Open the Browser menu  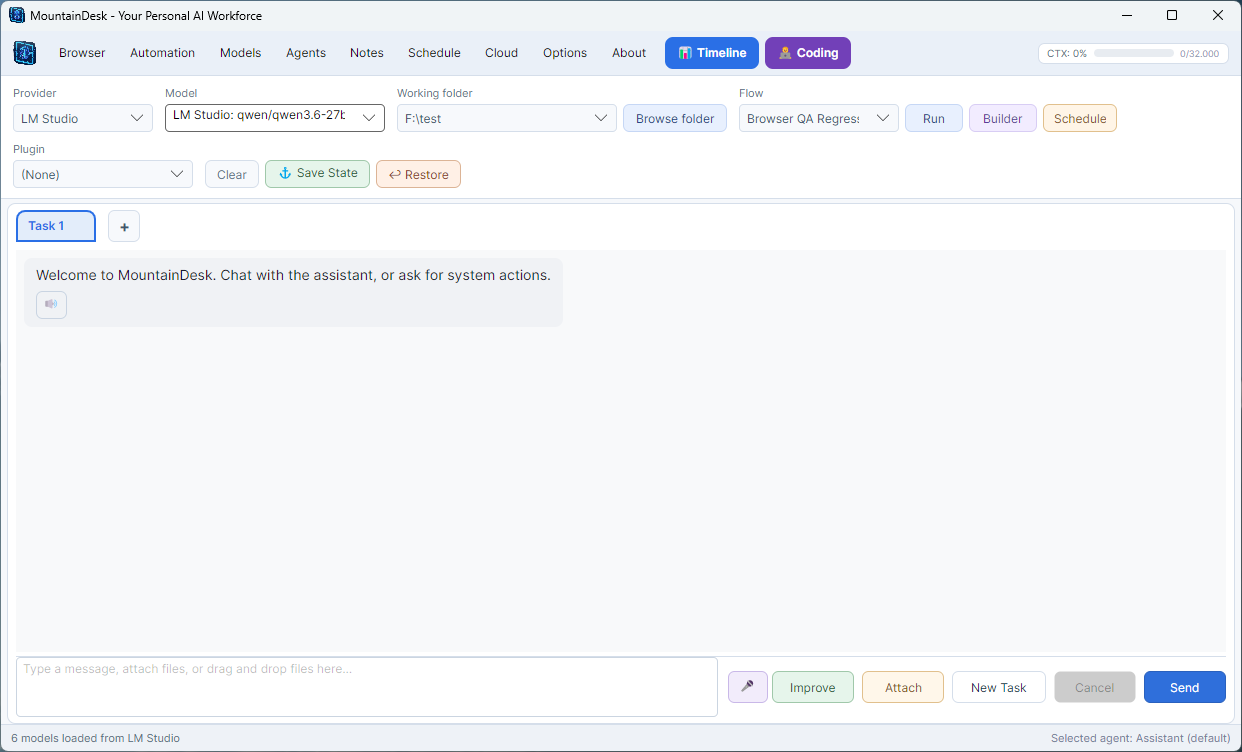pos(82,53)
